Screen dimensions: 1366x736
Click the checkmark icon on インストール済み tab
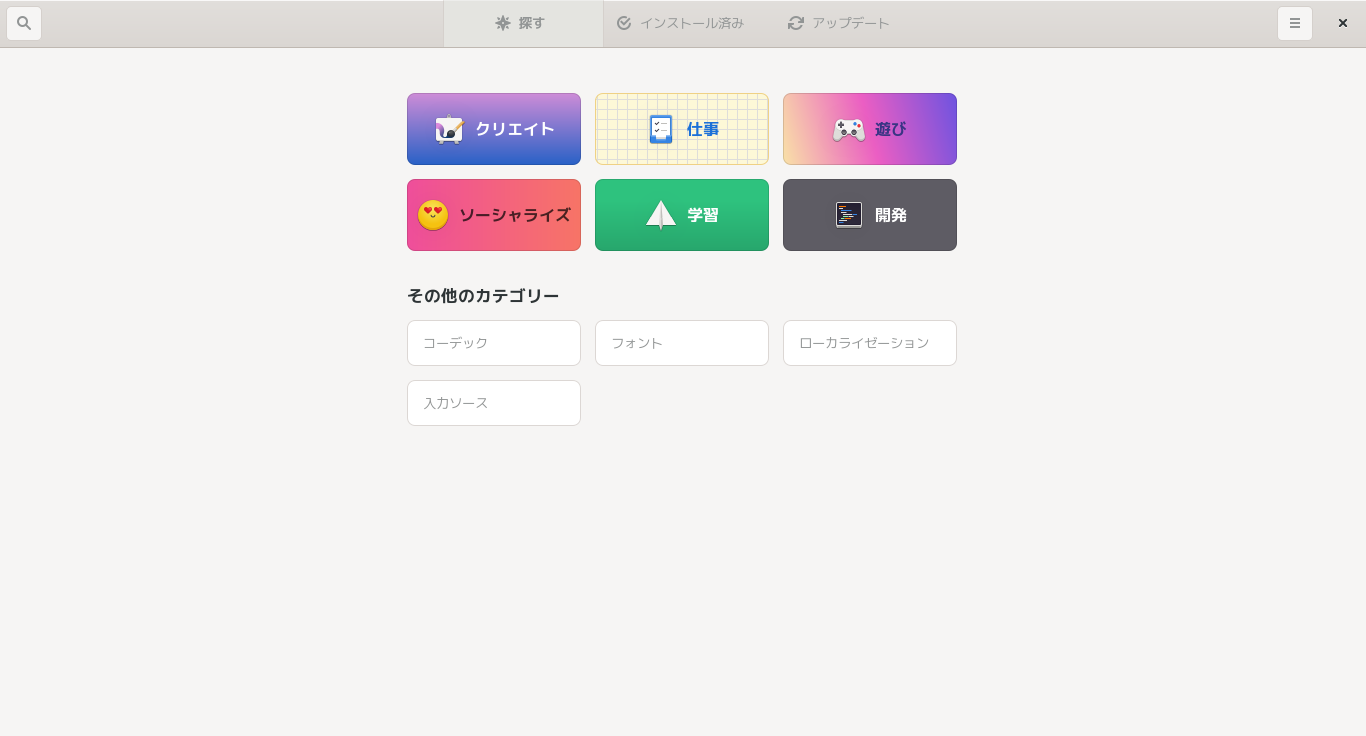[624, 23]
